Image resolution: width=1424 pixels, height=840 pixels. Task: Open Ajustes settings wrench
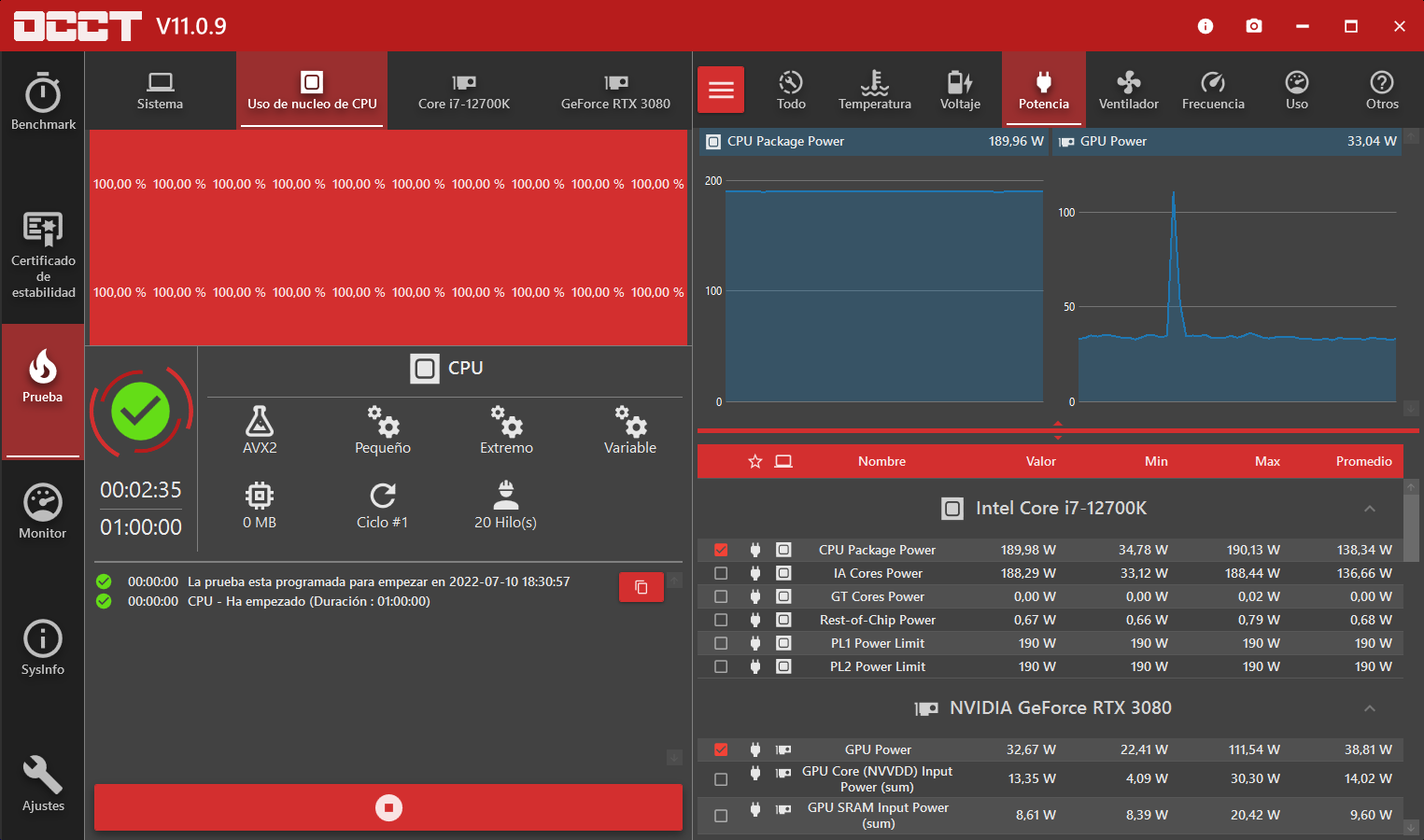(x=43, y=784)
